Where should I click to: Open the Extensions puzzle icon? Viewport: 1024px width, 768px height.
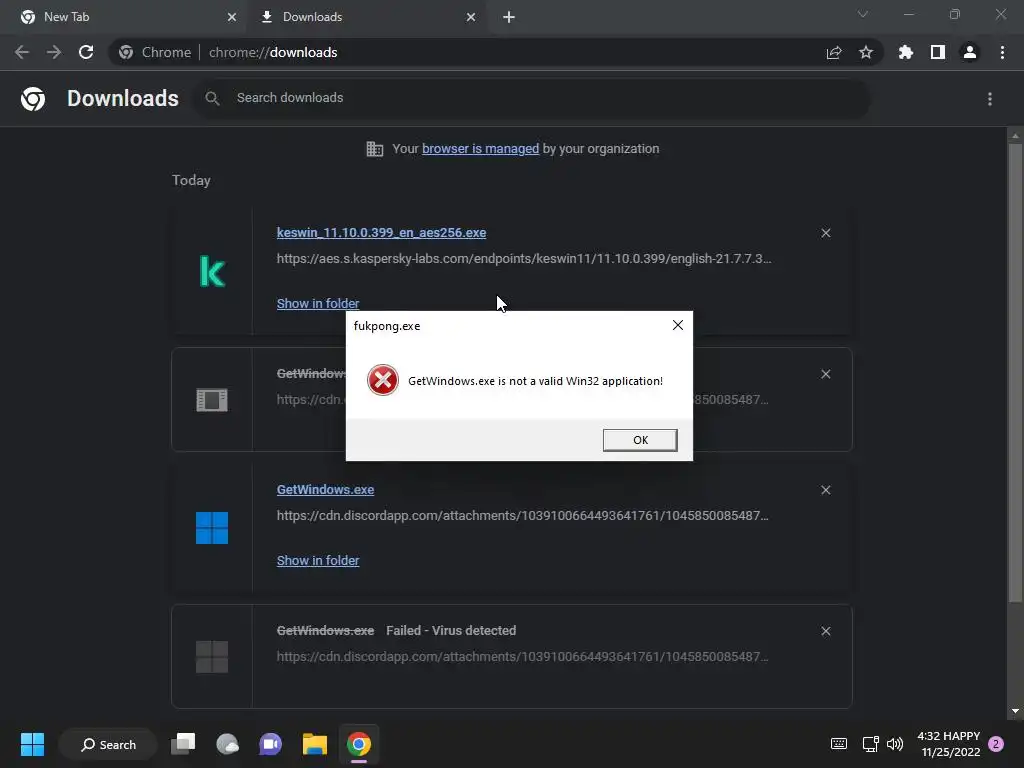(x=906, y=52)
